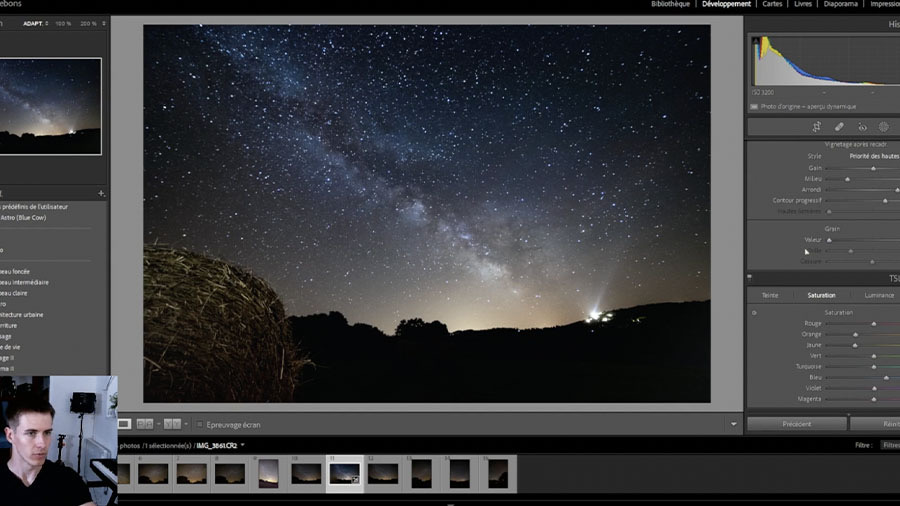Viewport: 900px width, 506px height.
Task: Open the navigator zoom level arrows
Action: point(104,24)
